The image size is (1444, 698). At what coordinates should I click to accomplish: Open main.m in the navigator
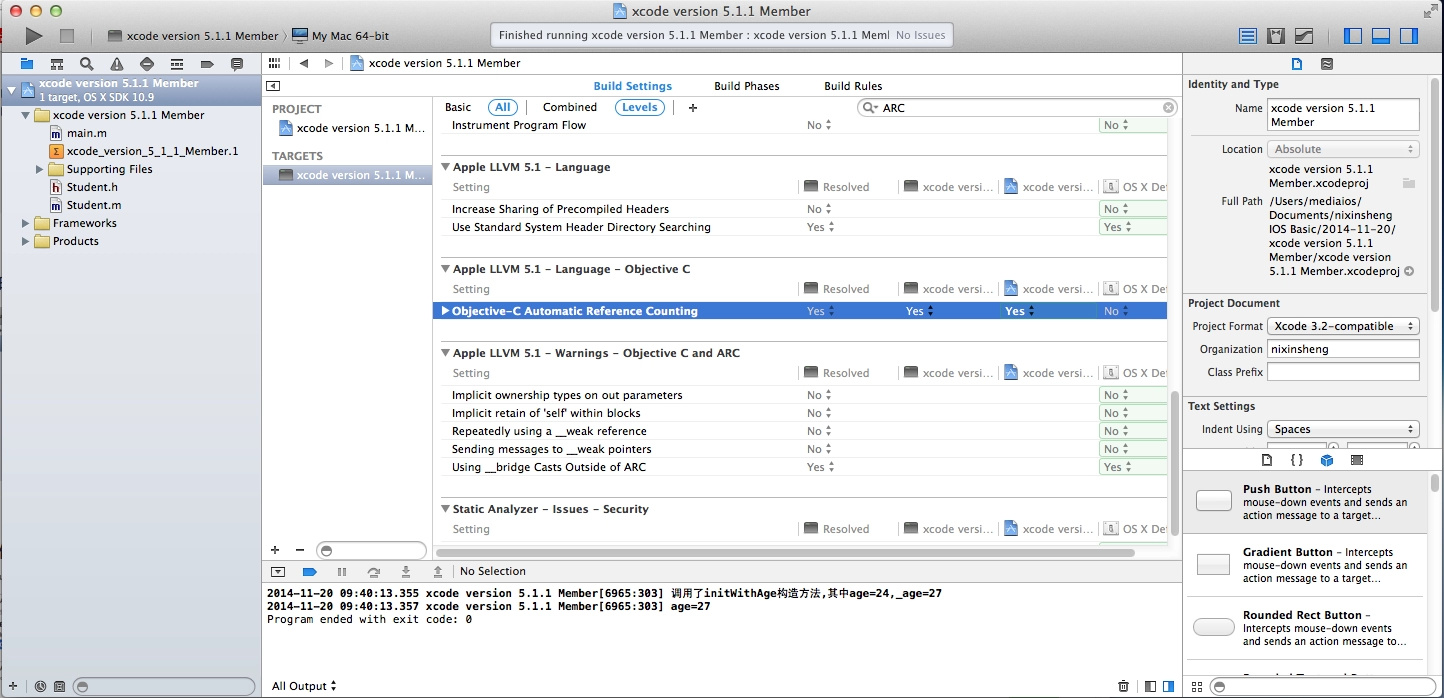pos(87,133)
